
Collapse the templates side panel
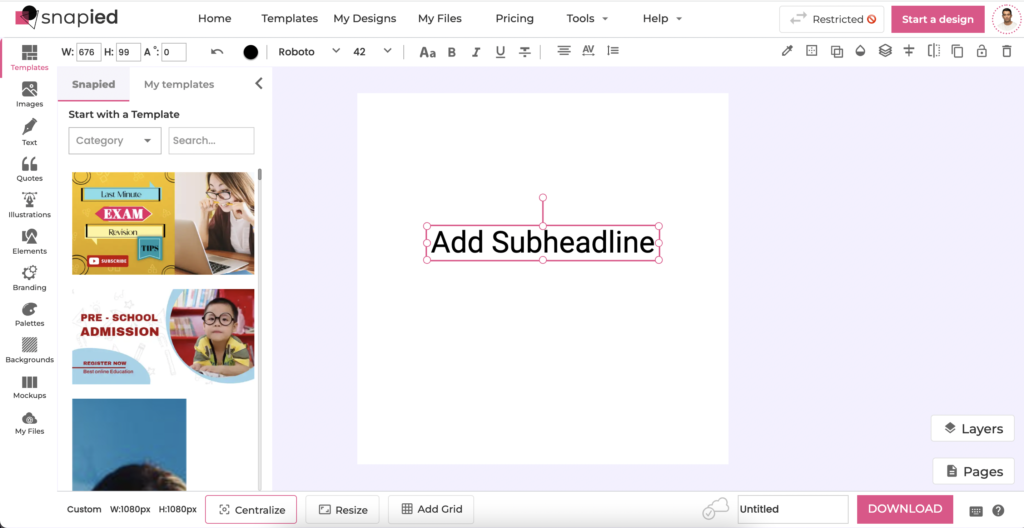pos(259,83)
